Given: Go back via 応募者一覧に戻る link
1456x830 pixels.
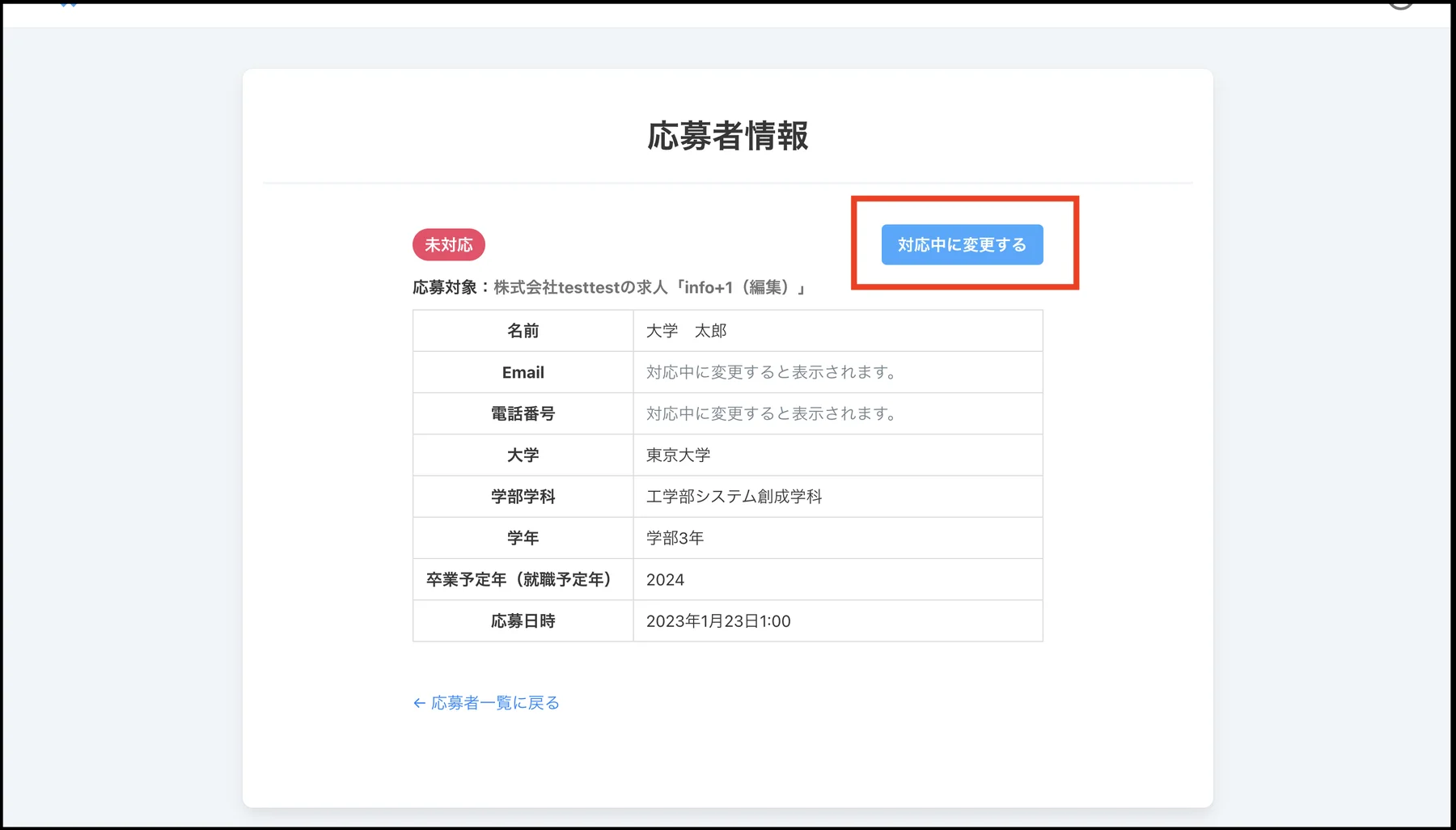Looking at the screenshot, I should click(486, 703).
